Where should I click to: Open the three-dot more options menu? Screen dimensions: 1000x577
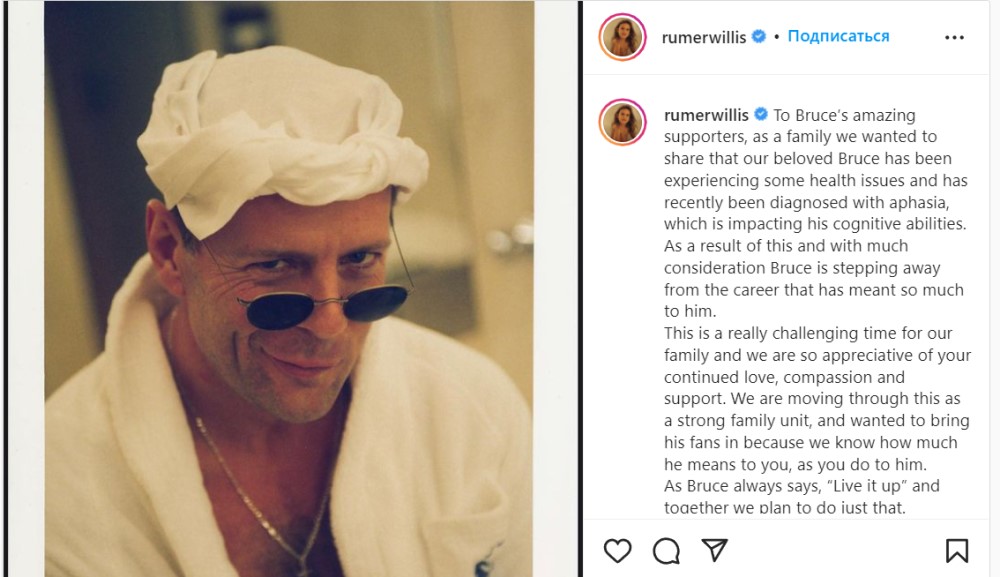click(954, 37)
